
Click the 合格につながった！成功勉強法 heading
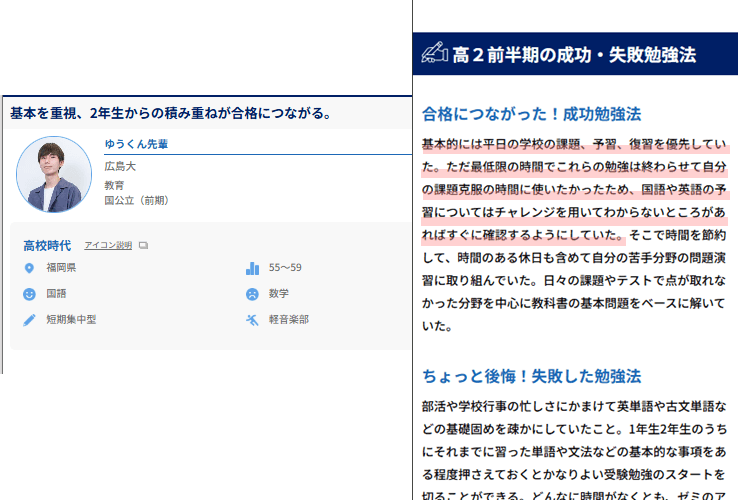click(531, 114)
